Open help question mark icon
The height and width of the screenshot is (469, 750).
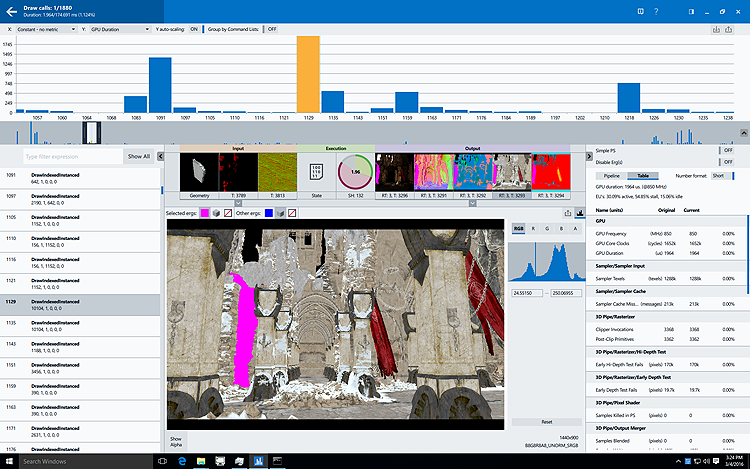(656, 11)
